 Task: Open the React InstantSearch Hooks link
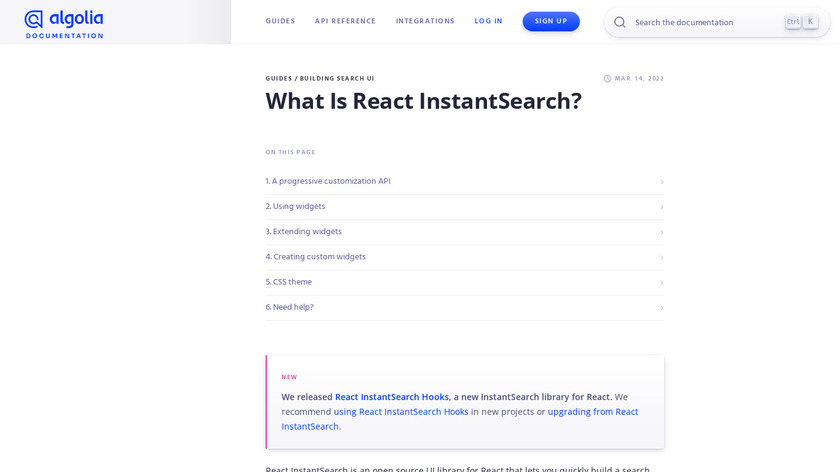[392, 397]
